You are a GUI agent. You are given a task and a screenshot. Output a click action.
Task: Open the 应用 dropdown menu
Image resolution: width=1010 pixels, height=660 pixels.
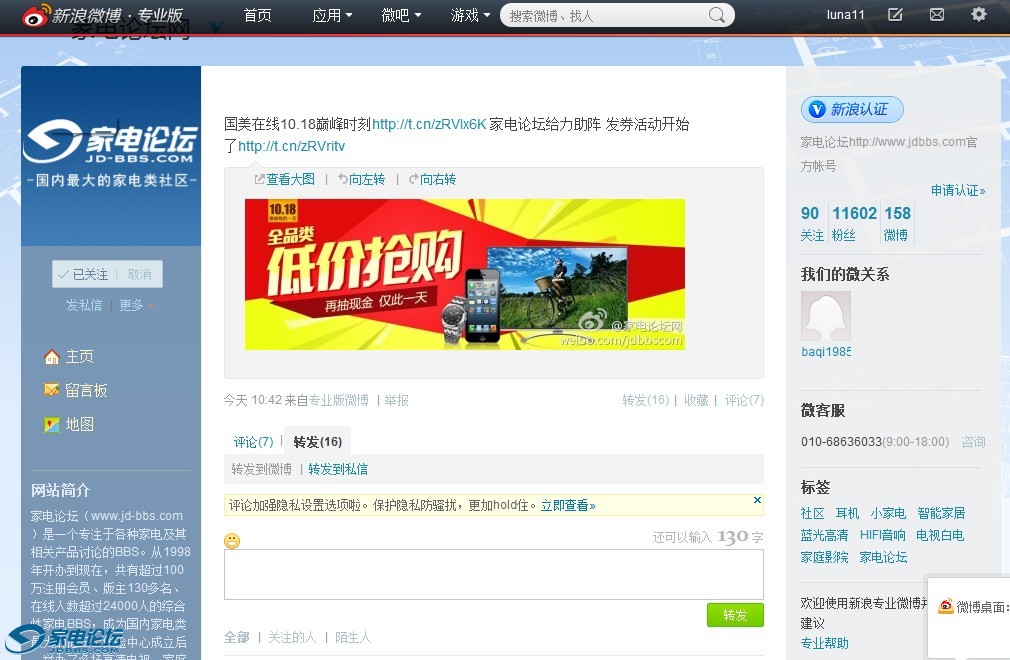coord(332,15)
